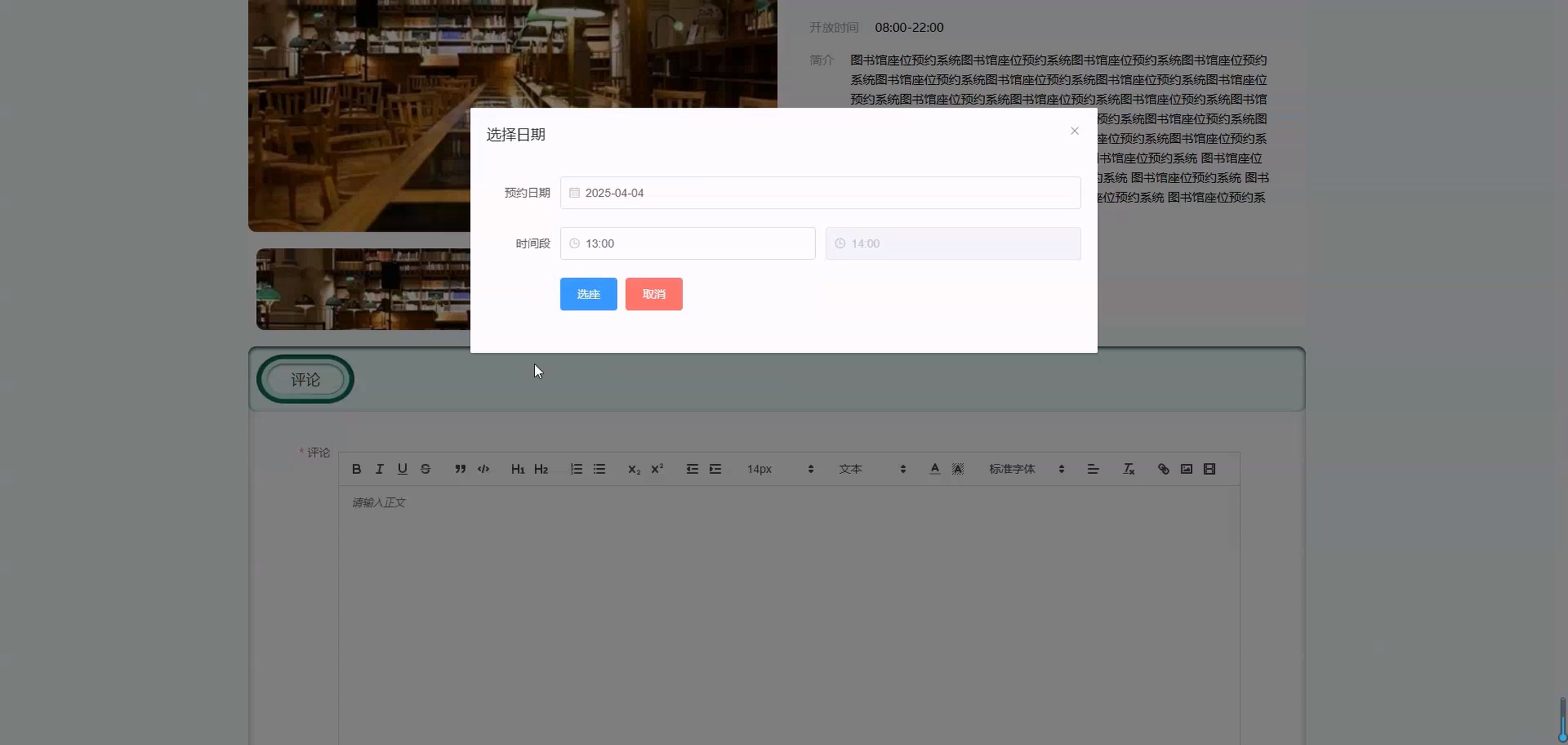Toggle bold formatting in comment editor
The image size is (1568, 745).
coord(356,469)
